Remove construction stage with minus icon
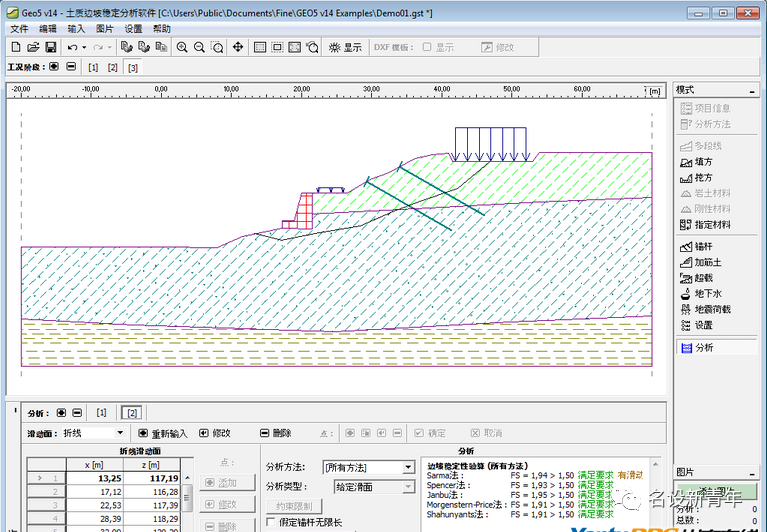Image resolution: width=767 pixels, height=532 pixels. pyautogui.click(x=71, y=66)
